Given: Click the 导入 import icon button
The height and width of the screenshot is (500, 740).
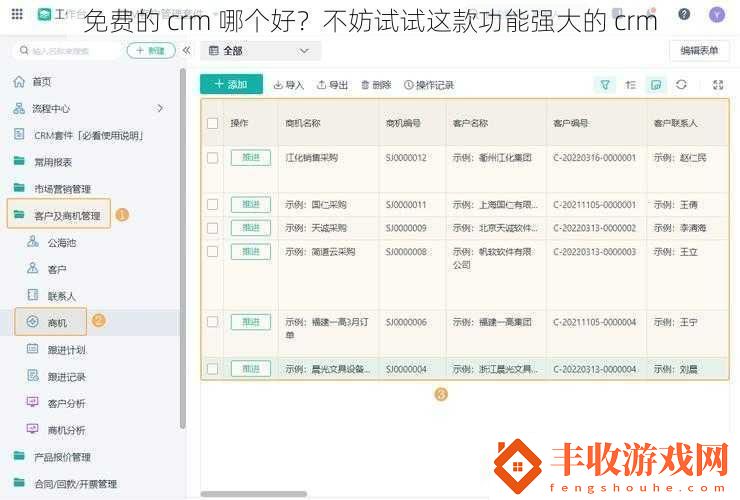Looking at the screenshot, I should point(288,85).
